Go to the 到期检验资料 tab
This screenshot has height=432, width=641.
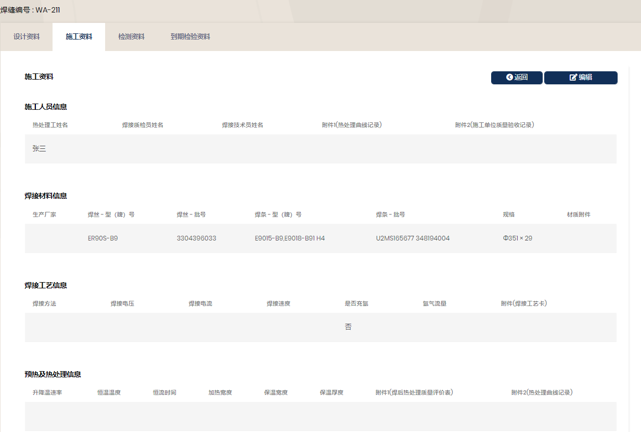(190, 37)
